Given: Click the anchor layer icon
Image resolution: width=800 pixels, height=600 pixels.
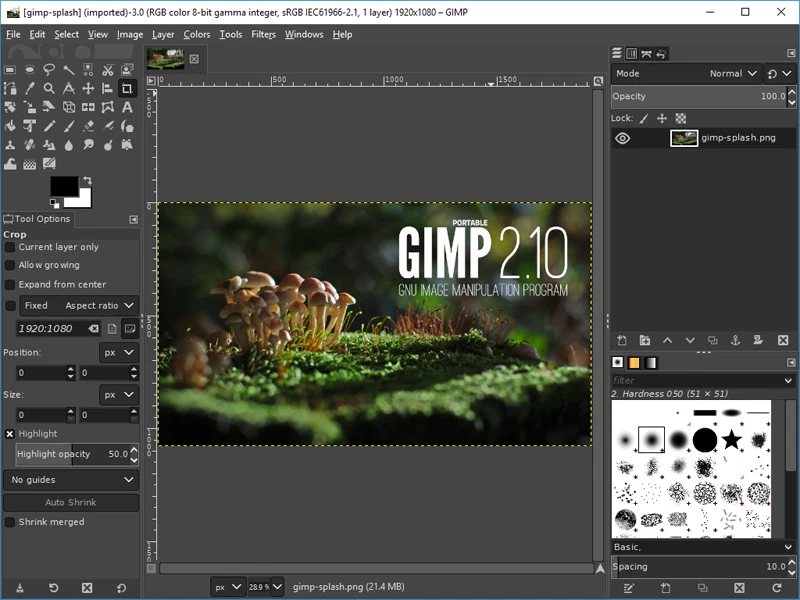Looking at the screenshot, I should (736, 341).
